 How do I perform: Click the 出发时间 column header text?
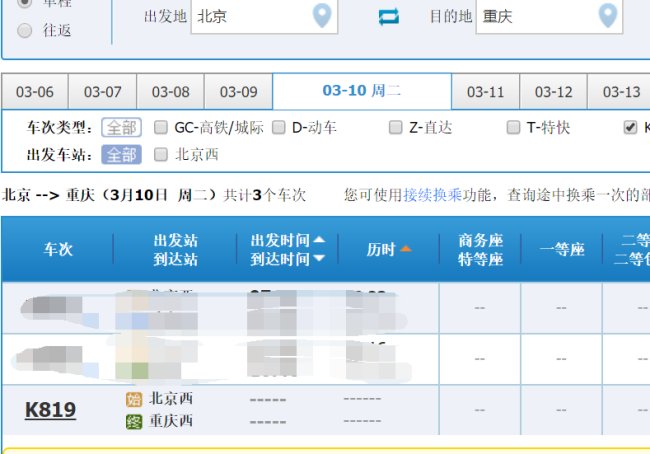click(x=280, y=240)
